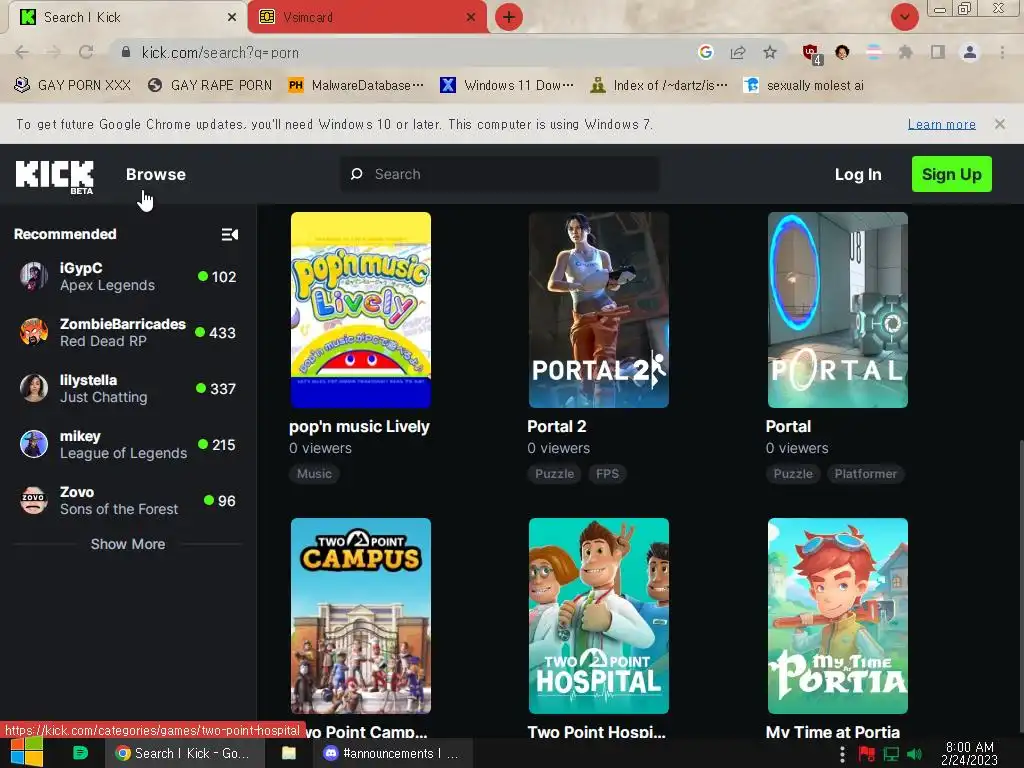Open the My Time at Portia cover
Viewport: 1024px width, 768px height.
click(x=837, y=616)
